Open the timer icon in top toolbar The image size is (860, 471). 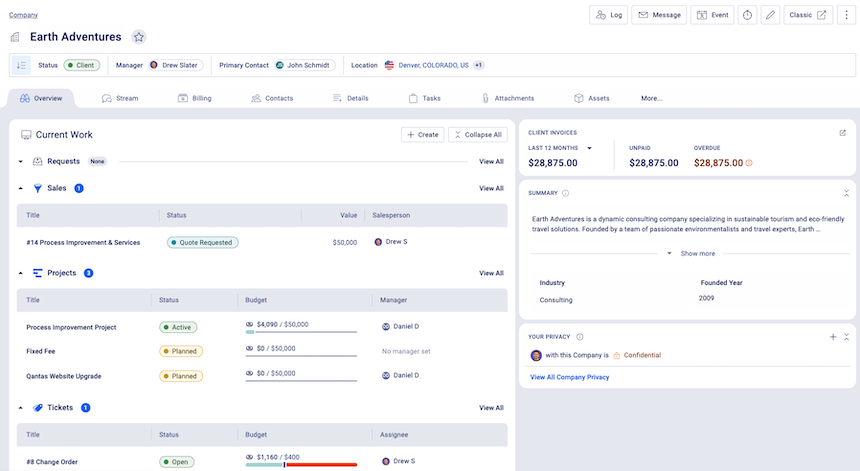(x=747, y=15)
